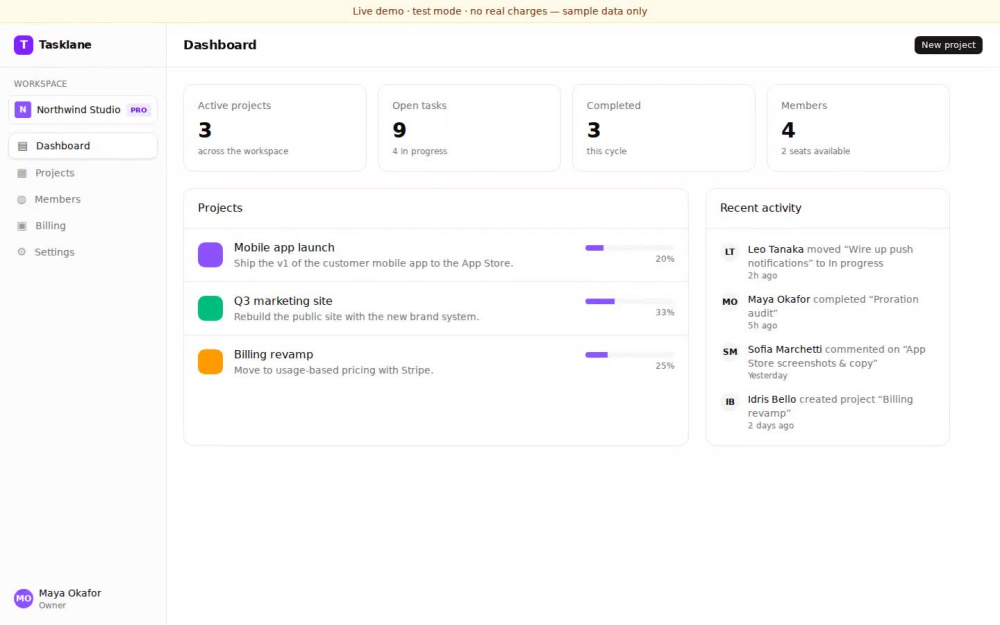Screen dimensions: 1000x625
Task: Navigate to Billing in the sidebar
Action: [x=83, y=226]
